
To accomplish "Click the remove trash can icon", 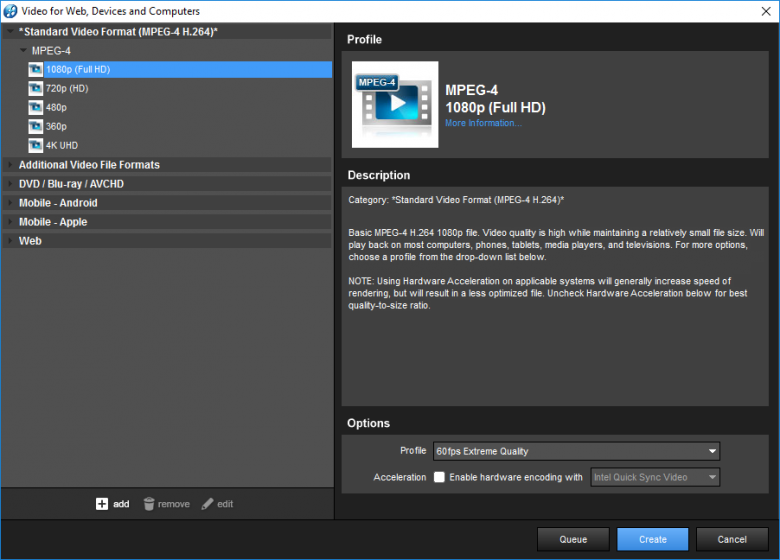I will click(149, 504).
